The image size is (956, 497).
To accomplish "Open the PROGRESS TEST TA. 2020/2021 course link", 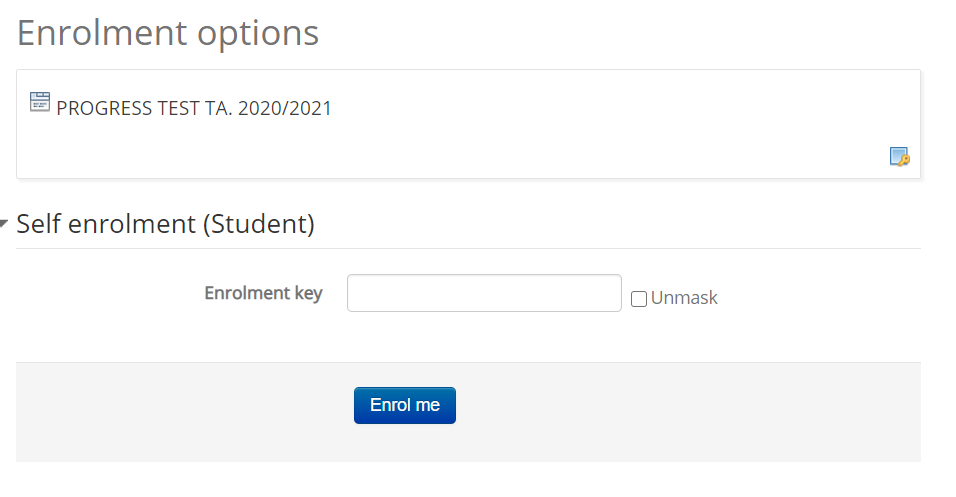I will click(194, 108).
